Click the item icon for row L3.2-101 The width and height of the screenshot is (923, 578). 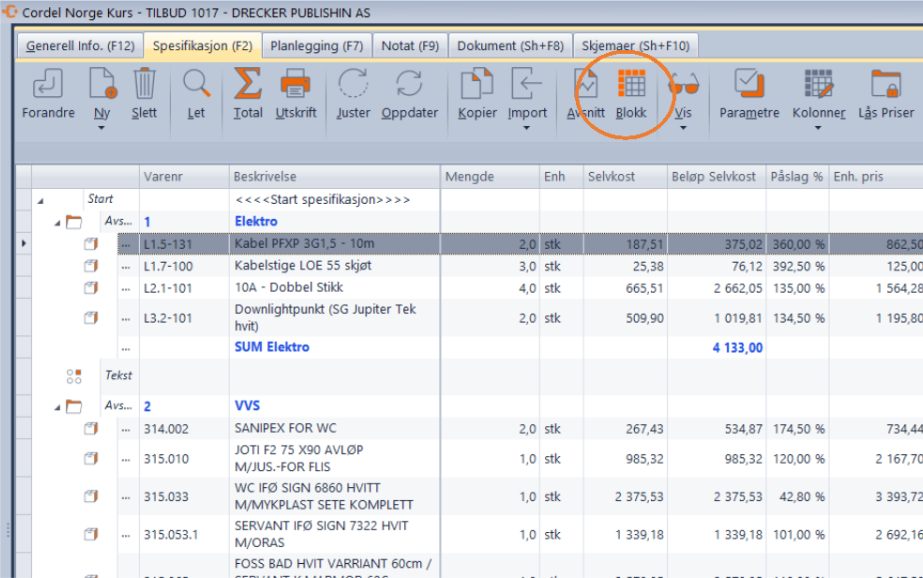[x=91, y=318]
